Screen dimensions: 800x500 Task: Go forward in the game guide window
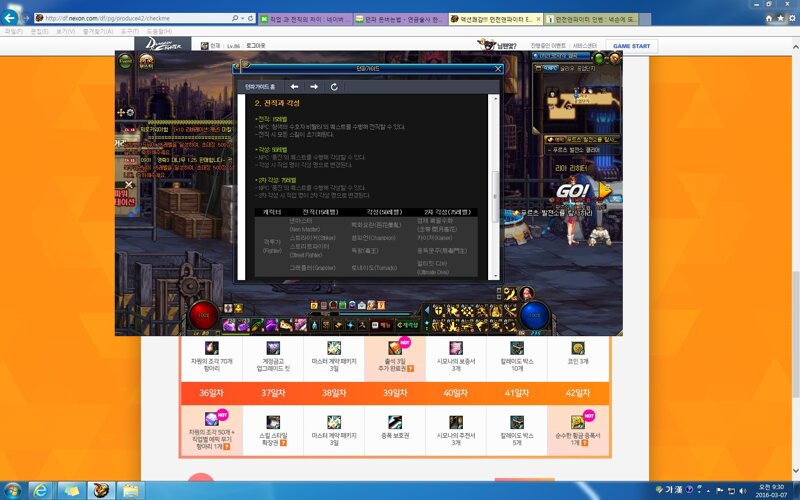click(314, 87)
